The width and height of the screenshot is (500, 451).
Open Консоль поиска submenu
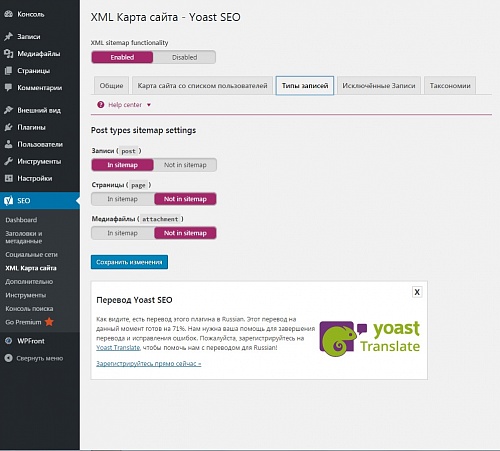click(x=29, y=309)
